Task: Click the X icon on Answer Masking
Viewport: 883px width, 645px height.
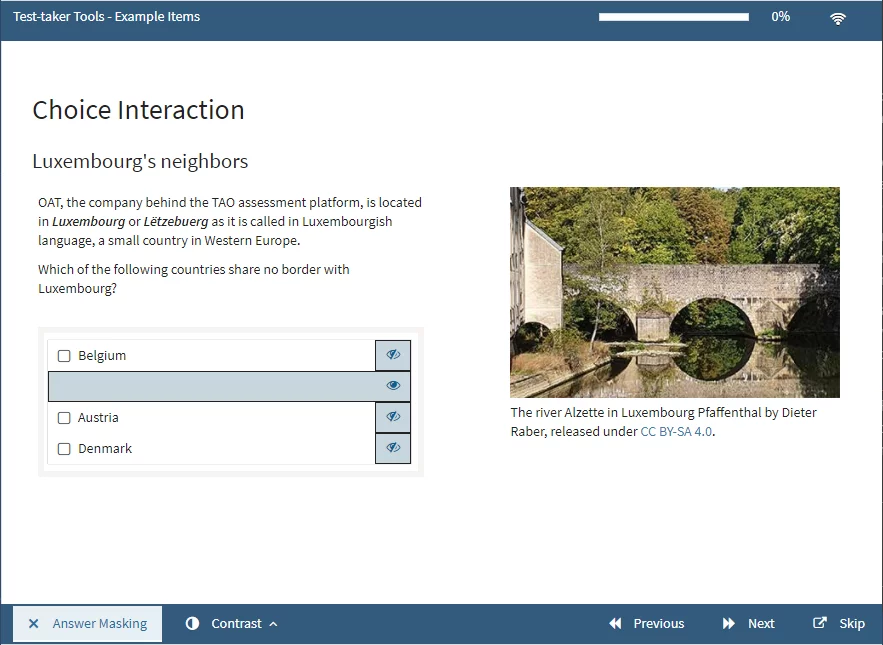Action: pyautogui.click(x=34, y=624)
